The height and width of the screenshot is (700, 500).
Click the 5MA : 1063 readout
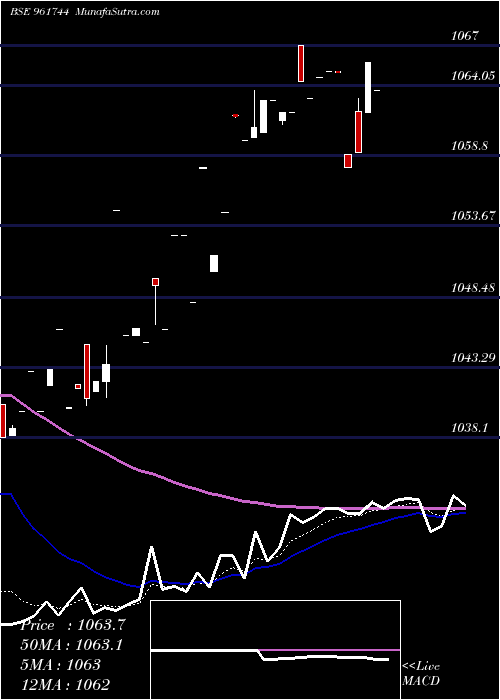pyautogui.click(x=60, y=665)
